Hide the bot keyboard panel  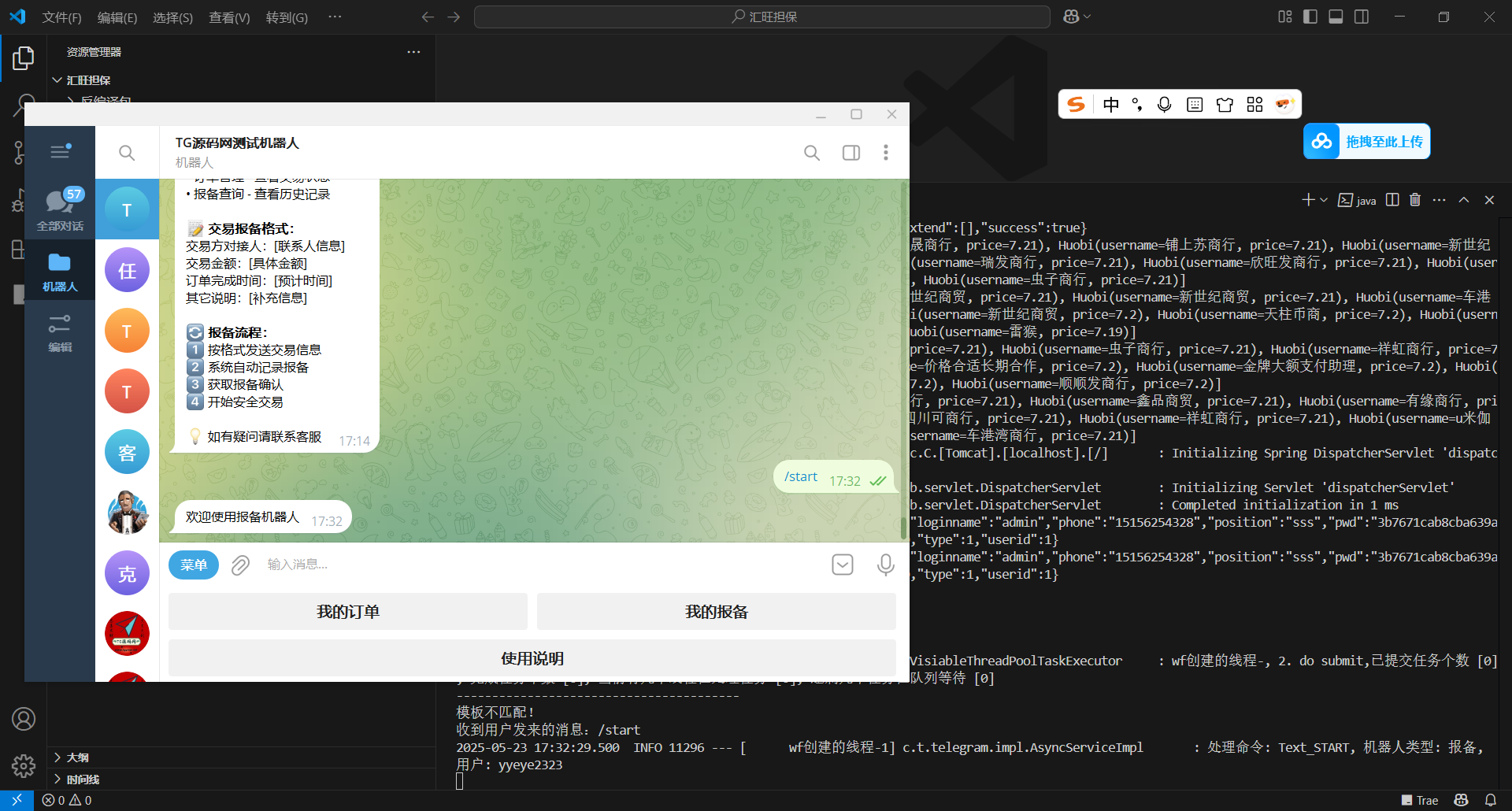pos(843,565)
